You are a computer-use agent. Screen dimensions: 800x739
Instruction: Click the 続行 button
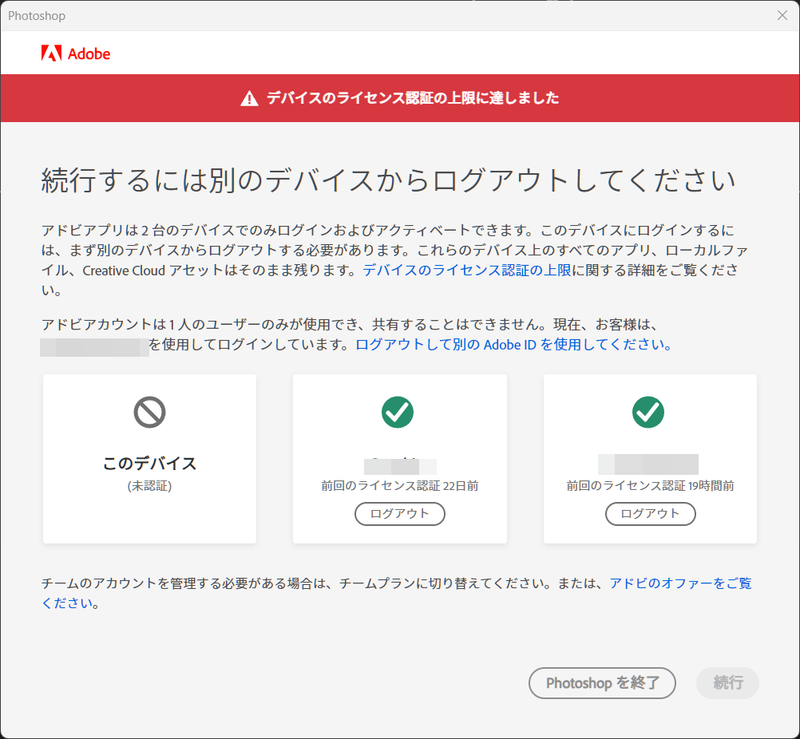[x=728, y=683]
